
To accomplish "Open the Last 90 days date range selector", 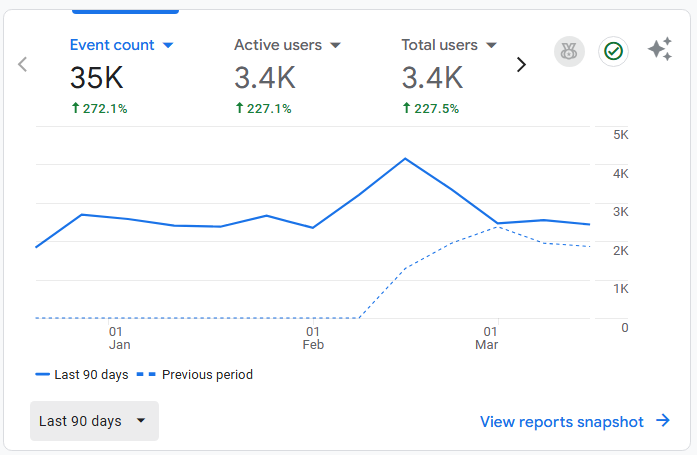I will coord(94,421).
